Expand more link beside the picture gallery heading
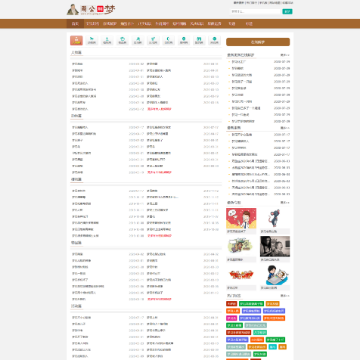 (x=285, y=202)
